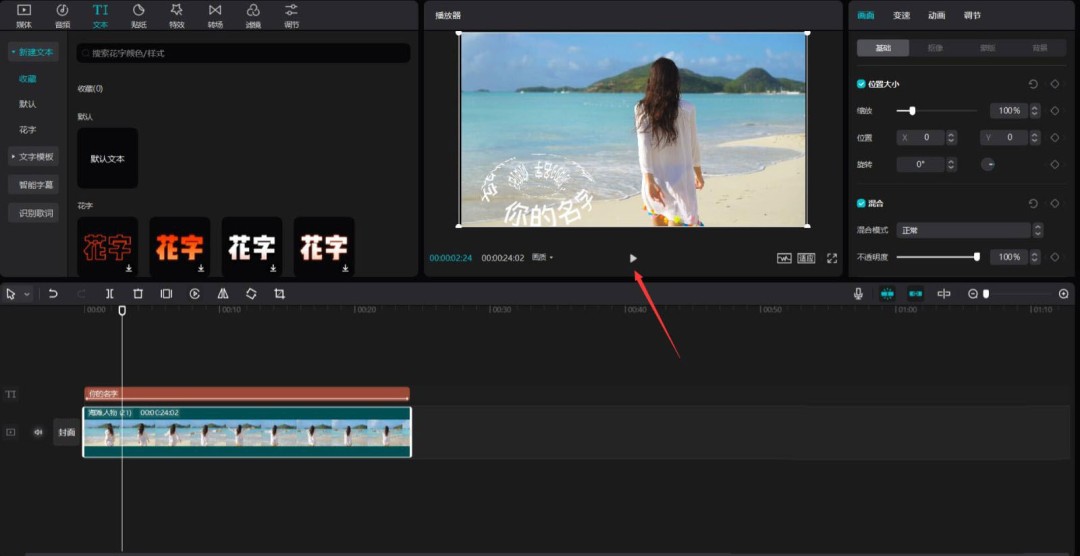Select the crop tool in timeline toolbar
The width and height of the screenshot is (1080, 556).
click(x=279, y=294)
